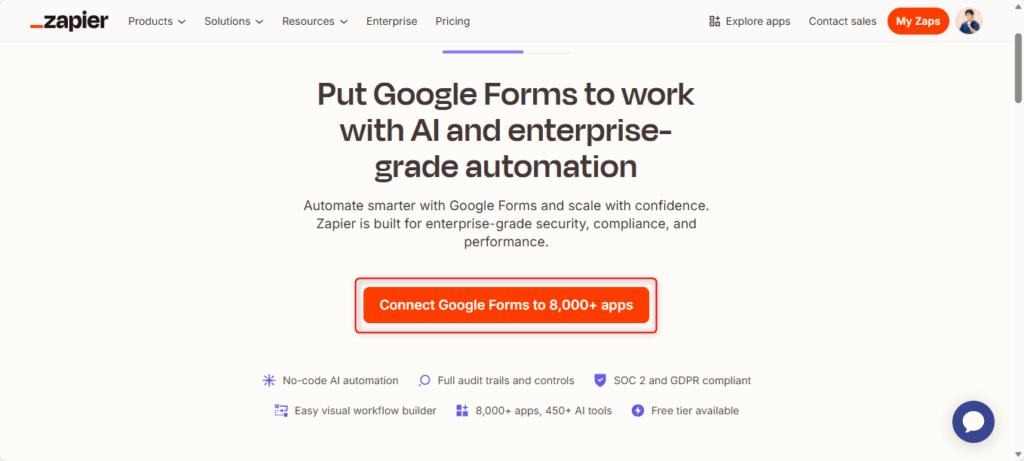Click the 8,000+ apps grid icon
1024x461 pixels.
point(462,410)
